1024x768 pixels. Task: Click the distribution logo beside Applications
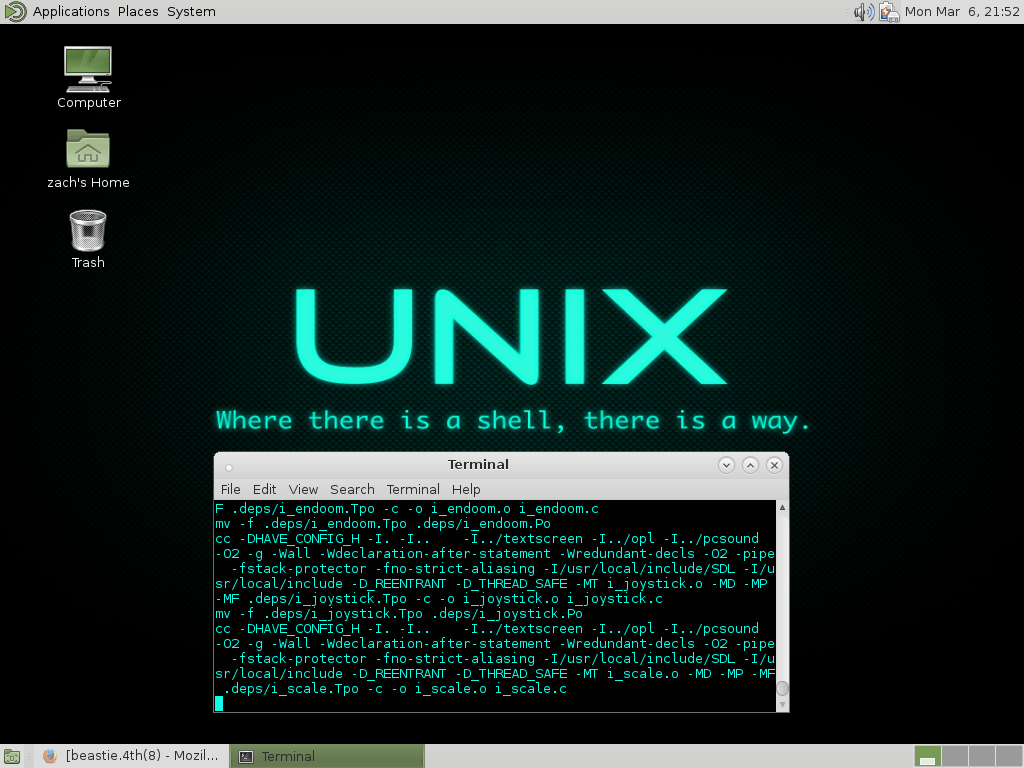(x=13, y=11)
